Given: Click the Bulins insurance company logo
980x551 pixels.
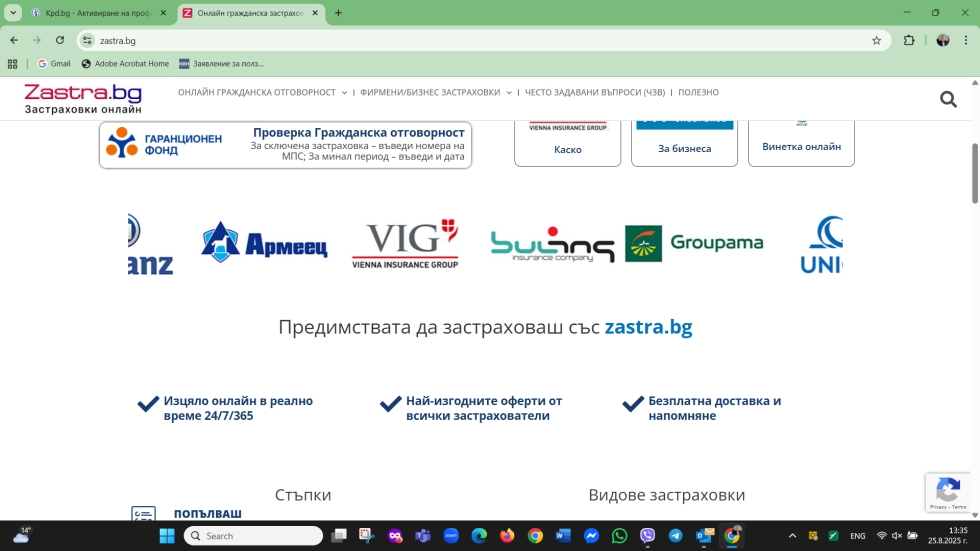Looking at the screenshot, I should coord(552,244).
